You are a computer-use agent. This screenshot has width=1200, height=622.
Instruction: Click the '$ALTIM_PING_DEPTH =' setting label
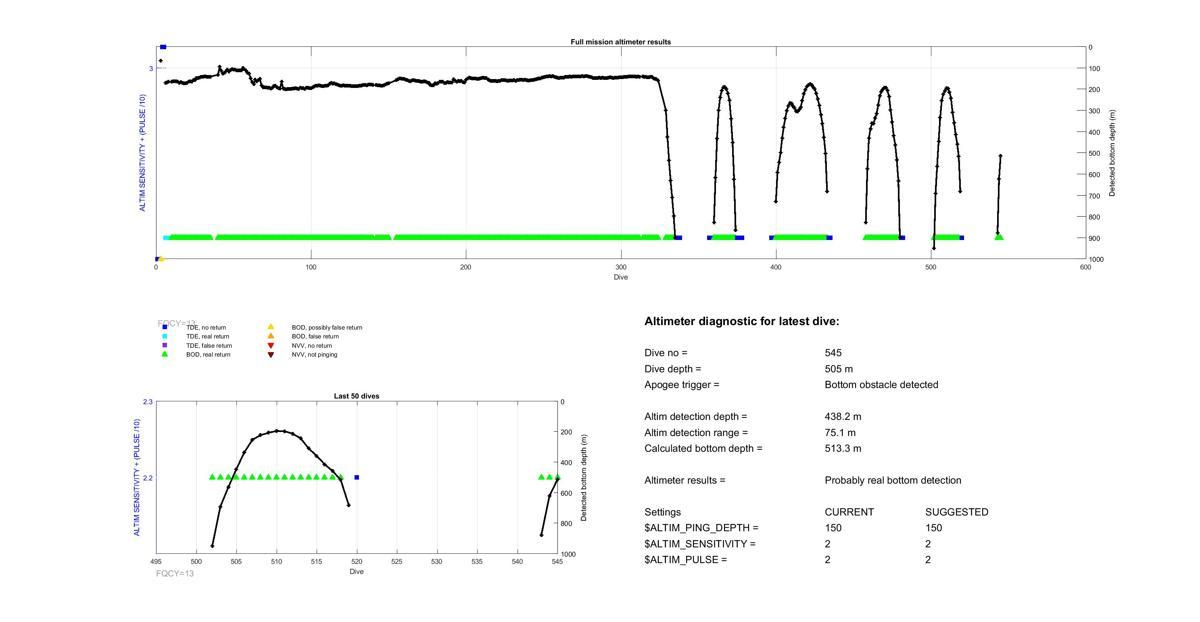[701, 528]
